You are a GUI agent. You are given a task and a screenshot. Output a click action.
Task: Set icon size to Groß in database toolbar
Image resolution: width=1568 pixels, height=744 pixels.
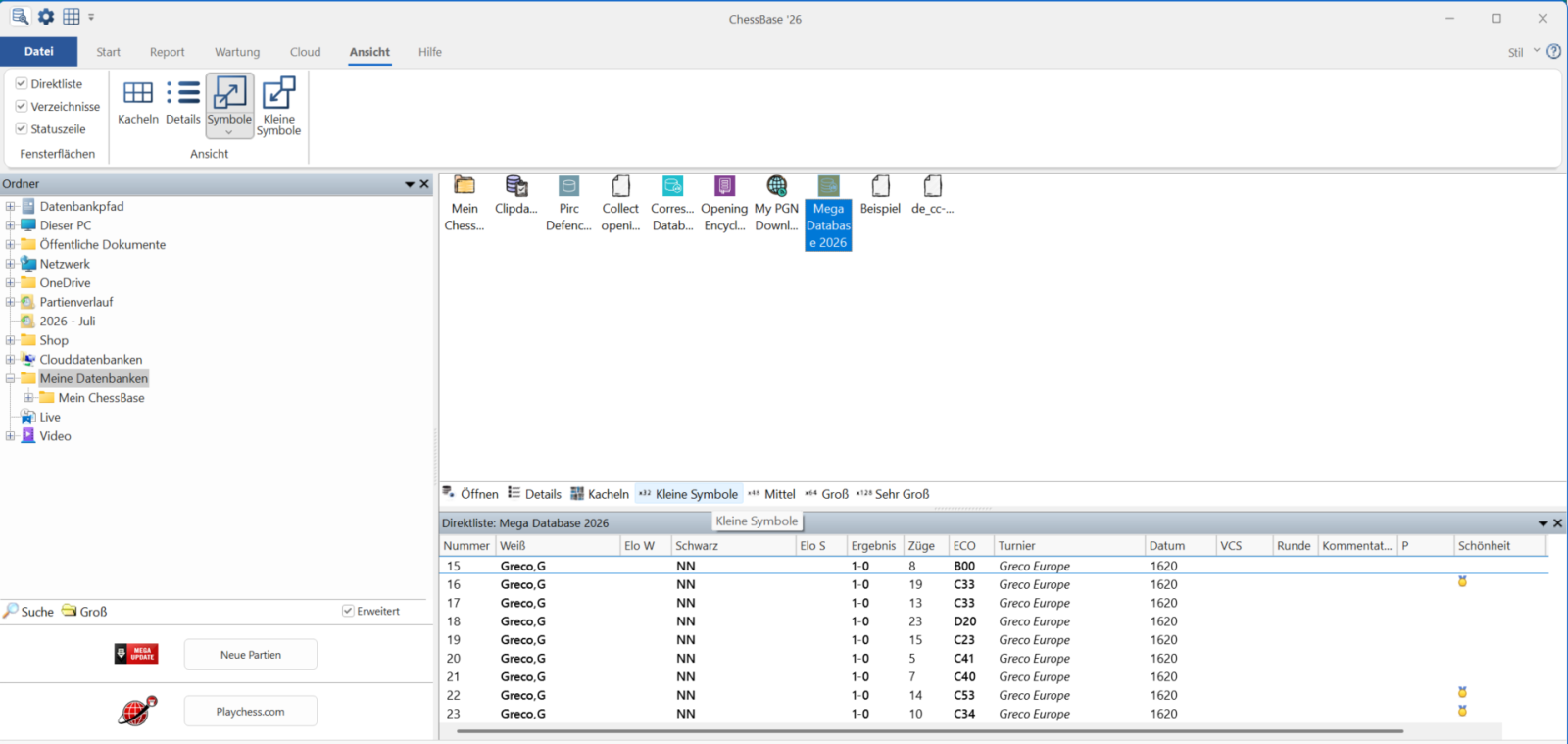[x=826, y=494]
